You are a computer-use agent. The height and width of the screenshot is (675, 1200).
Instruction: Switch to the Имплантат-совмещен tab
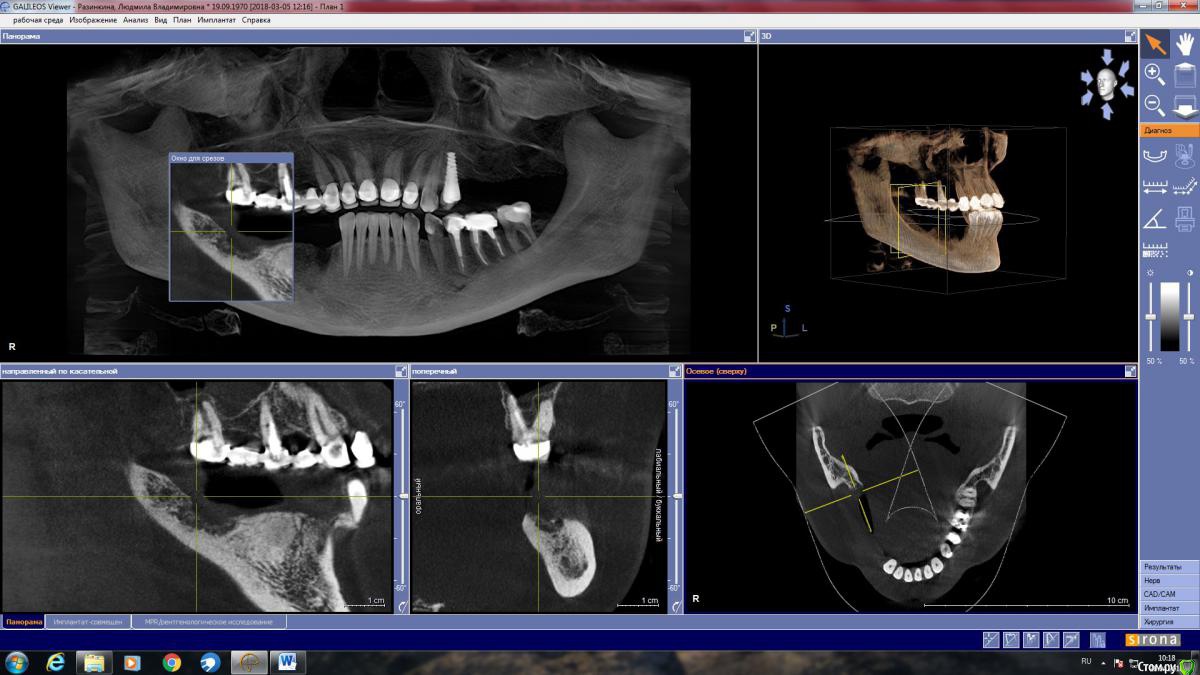tap(88, 622)
